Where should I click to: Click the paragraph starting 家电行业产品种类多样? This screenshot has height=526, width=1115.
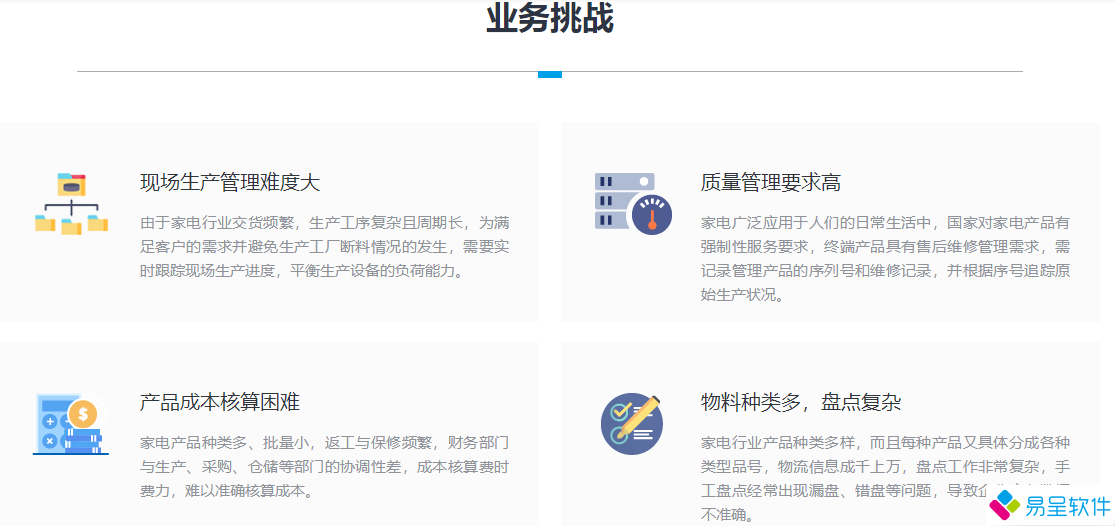pyautogui.click(x=885, y=479)
